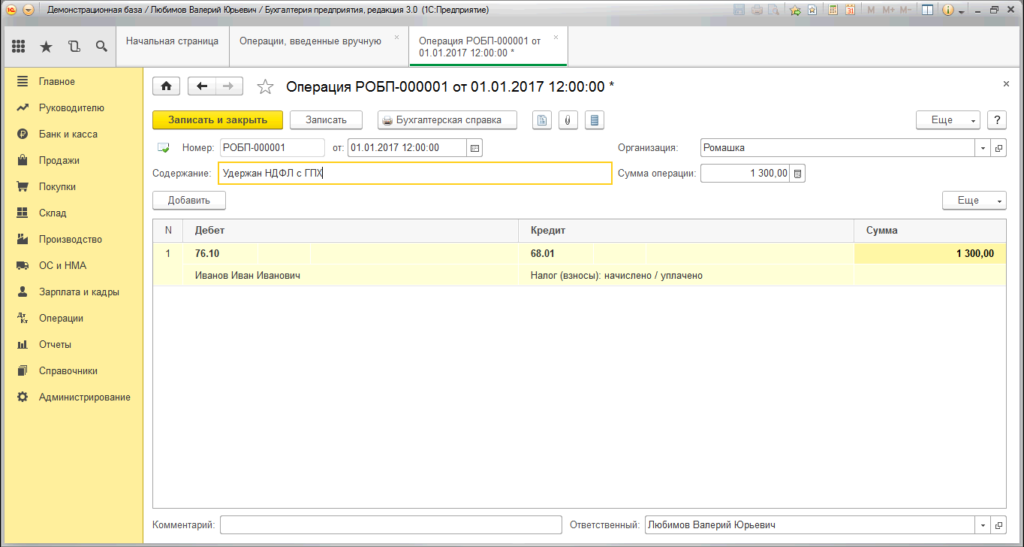Open the calendar picker next to date field

pyautogui.click(x=475, y=148)
